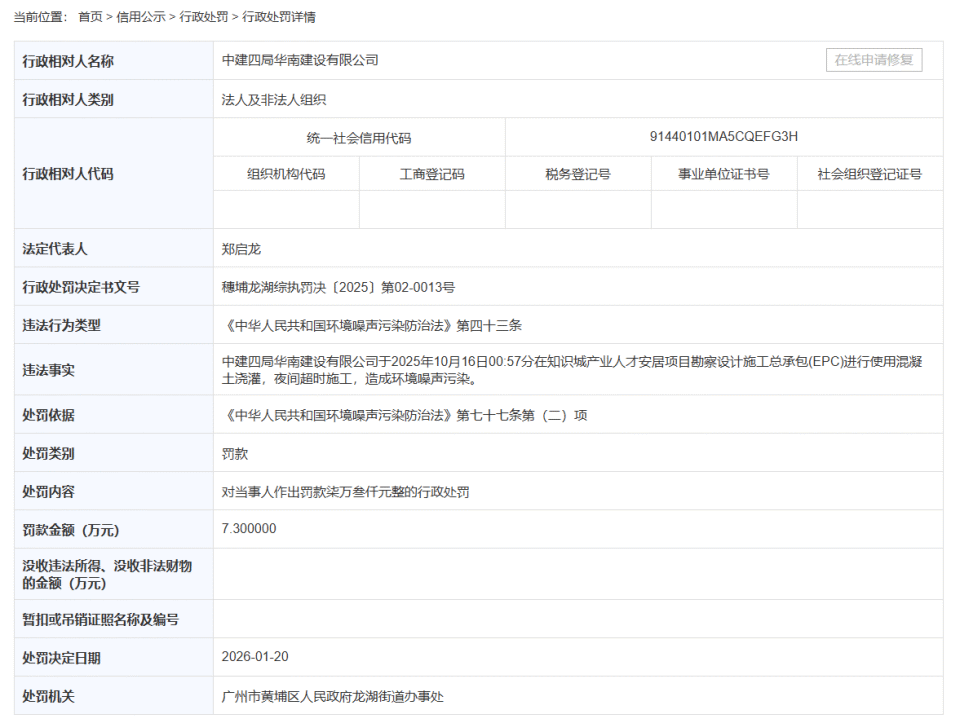Select fine amount 7.300000
The width and height of the screenshot is (960, 723).
point(249,528)
